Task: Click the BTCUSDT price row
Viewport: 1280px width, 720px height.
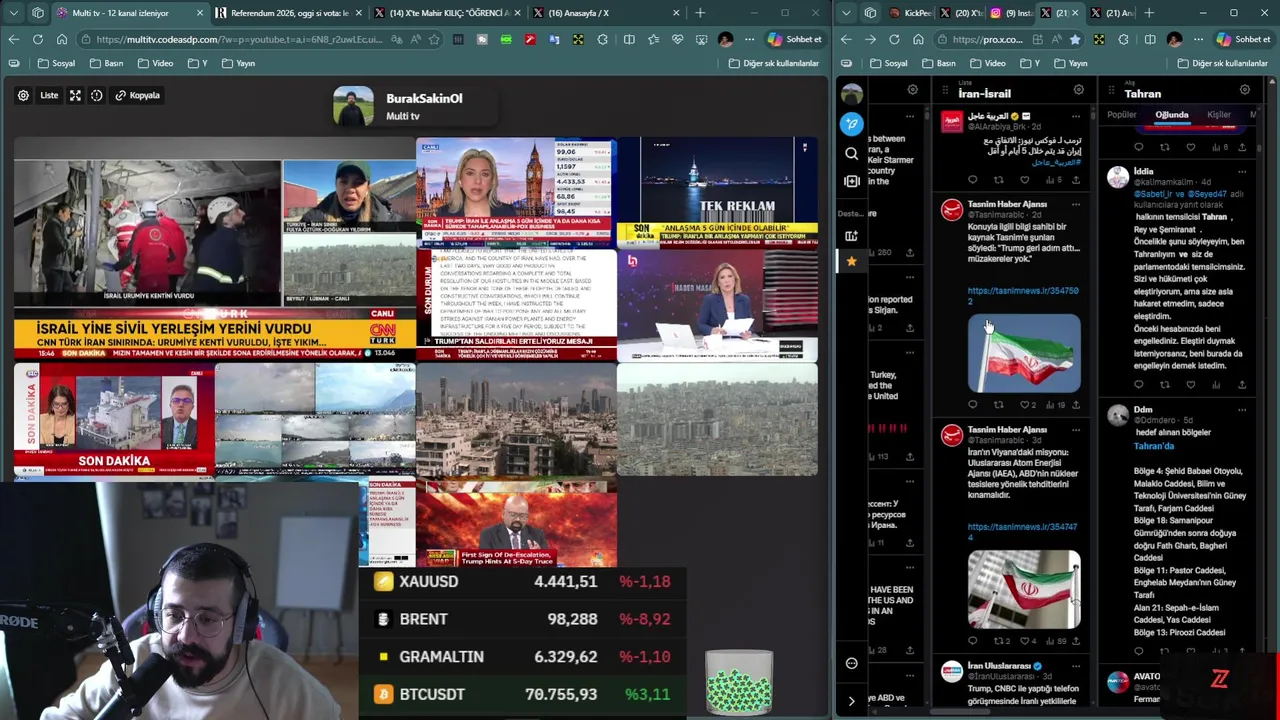Action: click(x=522, y=694)
